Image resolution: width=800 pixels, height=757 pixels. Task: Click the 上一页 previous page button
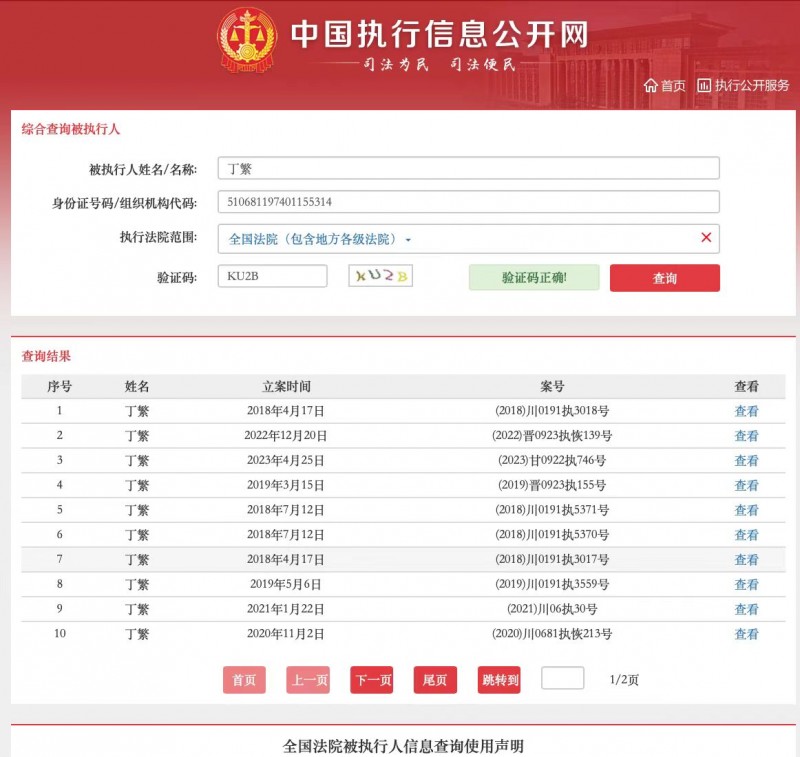click(x=308, y=680)
